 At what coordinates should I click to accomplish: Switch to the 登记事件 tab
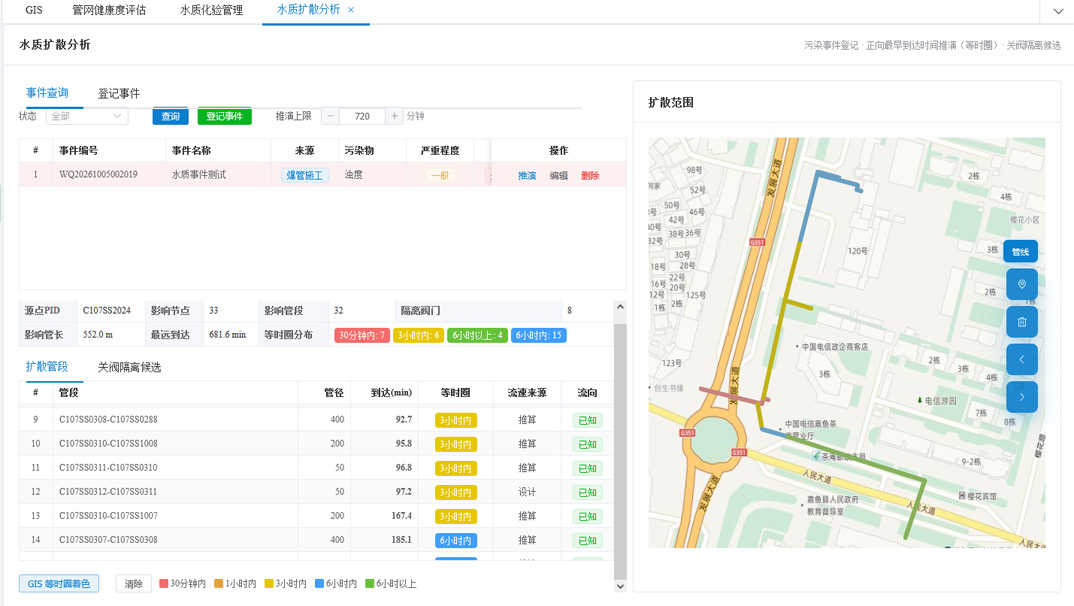tap(118, 93)
